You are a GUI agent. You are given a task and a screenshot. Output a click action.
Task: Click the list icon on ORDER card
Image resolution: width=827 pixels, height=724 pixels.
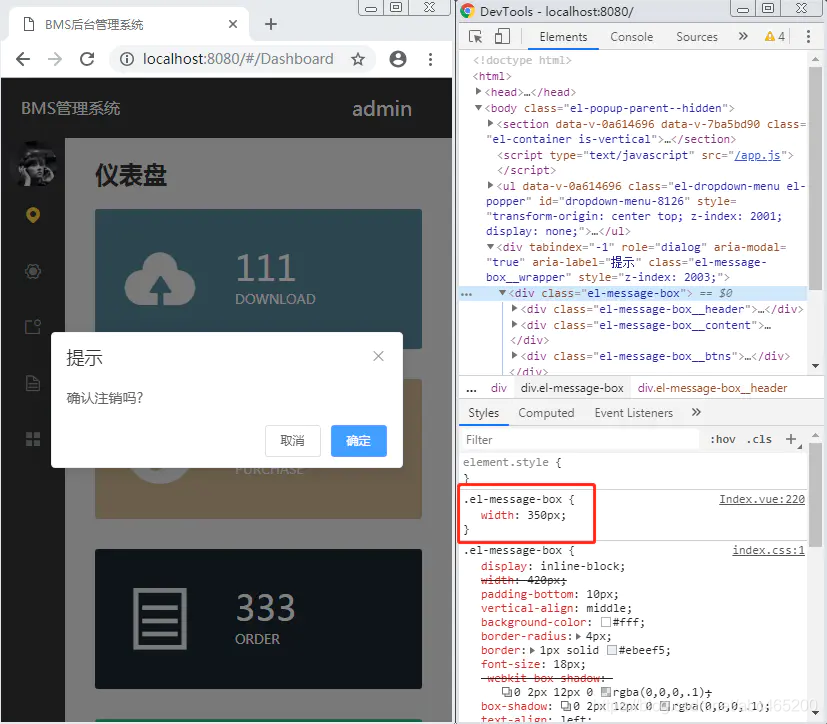pos(160,619)
